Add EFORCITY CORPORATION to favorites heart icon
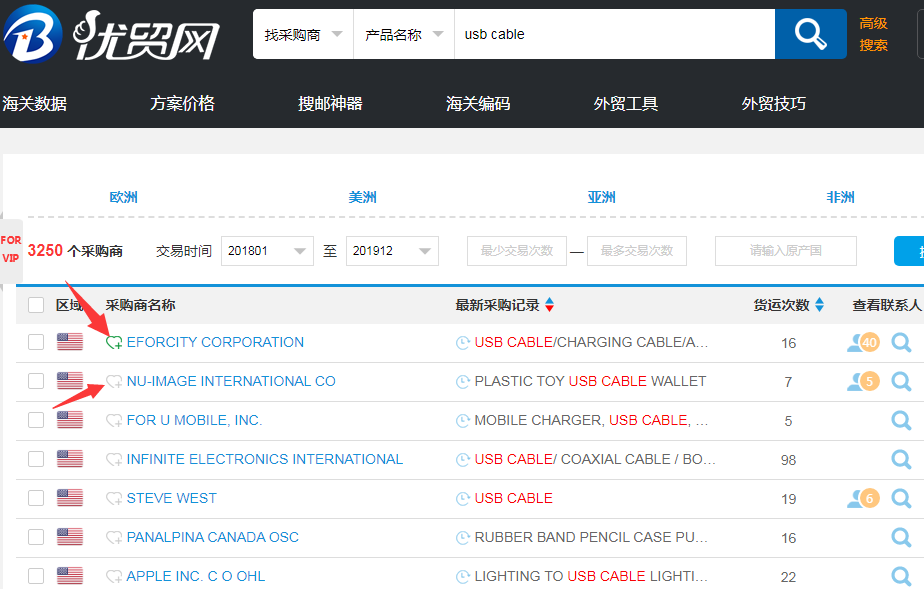The image size is (924, 589). [x=114, y=342]
